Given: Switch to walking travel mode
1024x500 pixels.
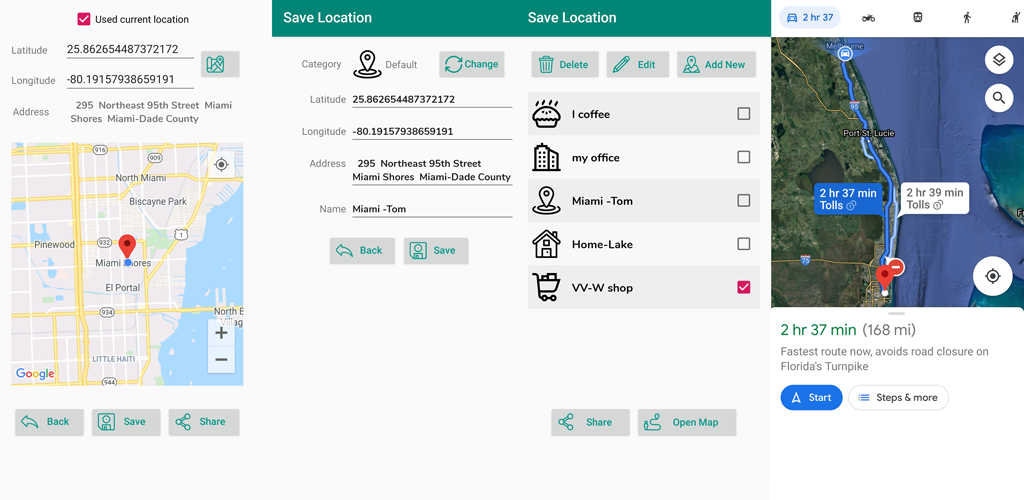Looking at the screenshot, I should 967,18.
